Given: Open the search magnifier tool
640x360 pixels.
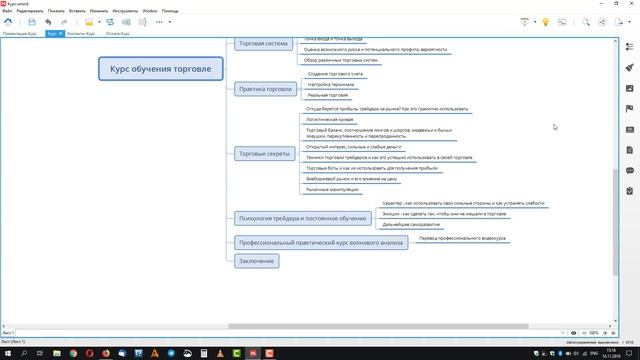Looking at the screenshot, I should 586,22.
